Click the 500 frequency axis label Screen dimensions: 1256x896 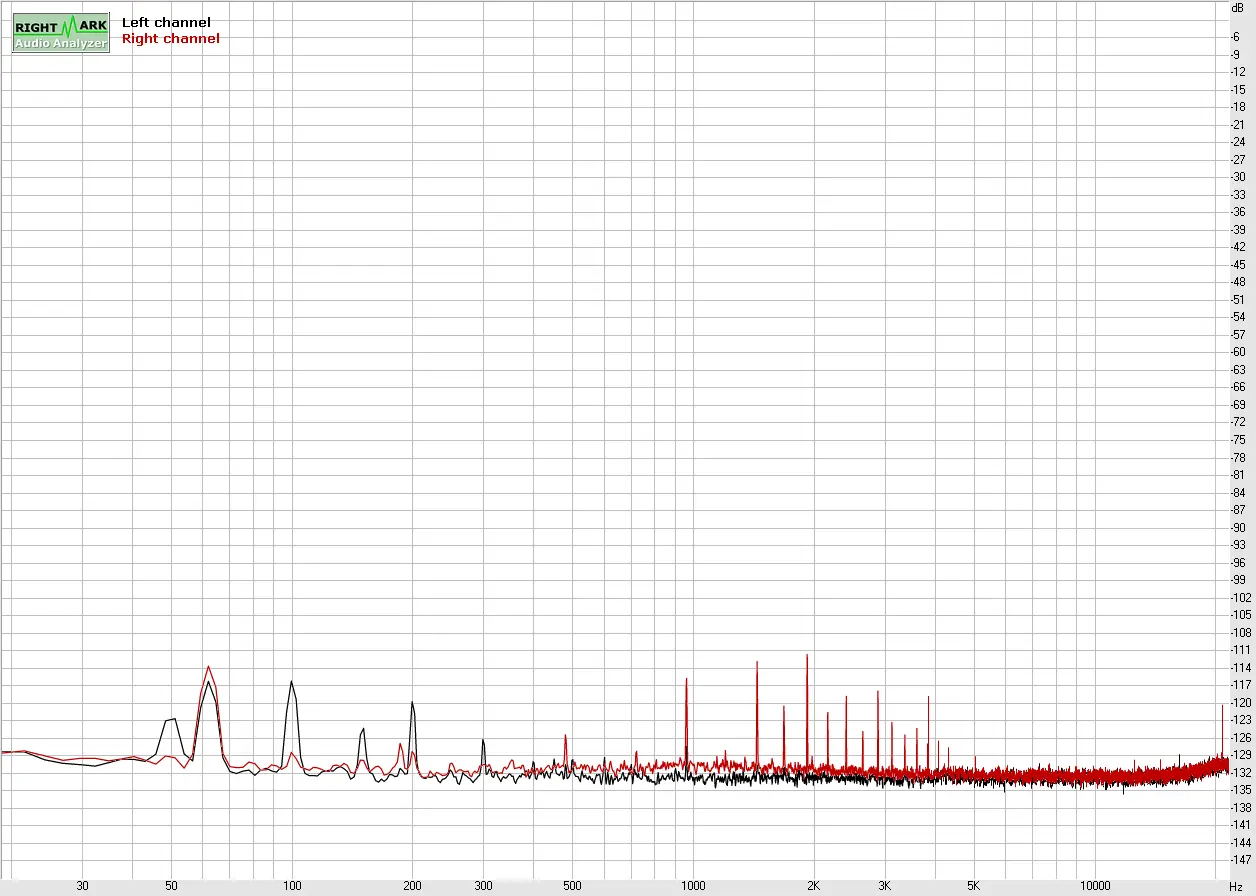pos(572,886)
